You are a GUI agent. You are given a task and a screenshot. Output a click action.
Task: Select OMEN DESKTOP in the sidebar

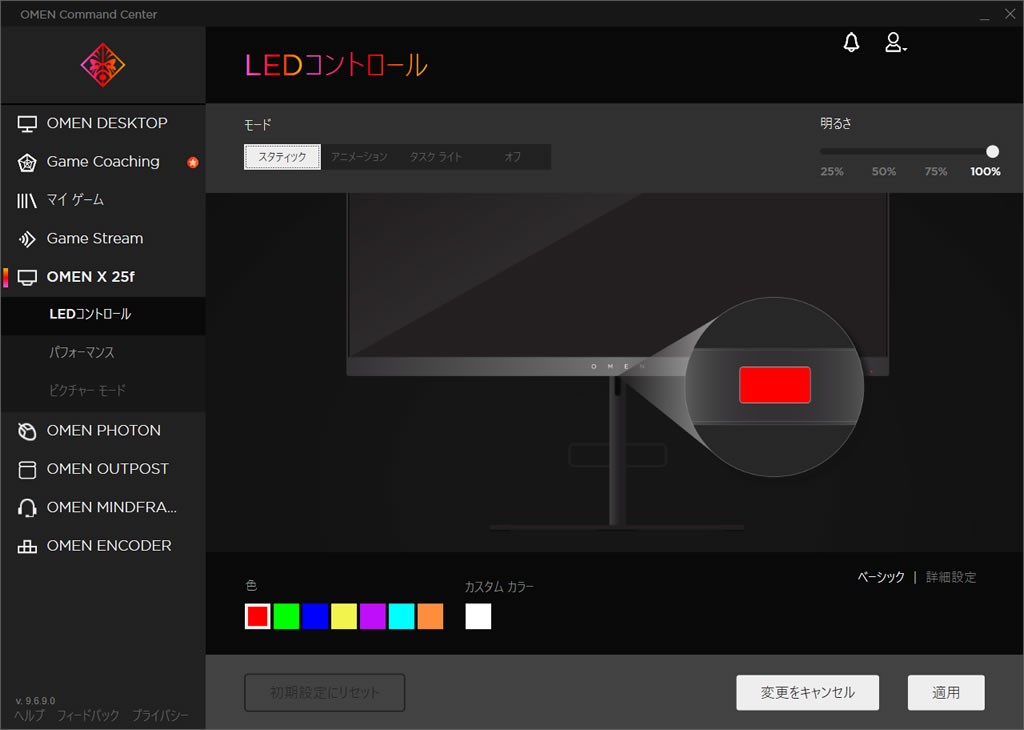point(106,123)
